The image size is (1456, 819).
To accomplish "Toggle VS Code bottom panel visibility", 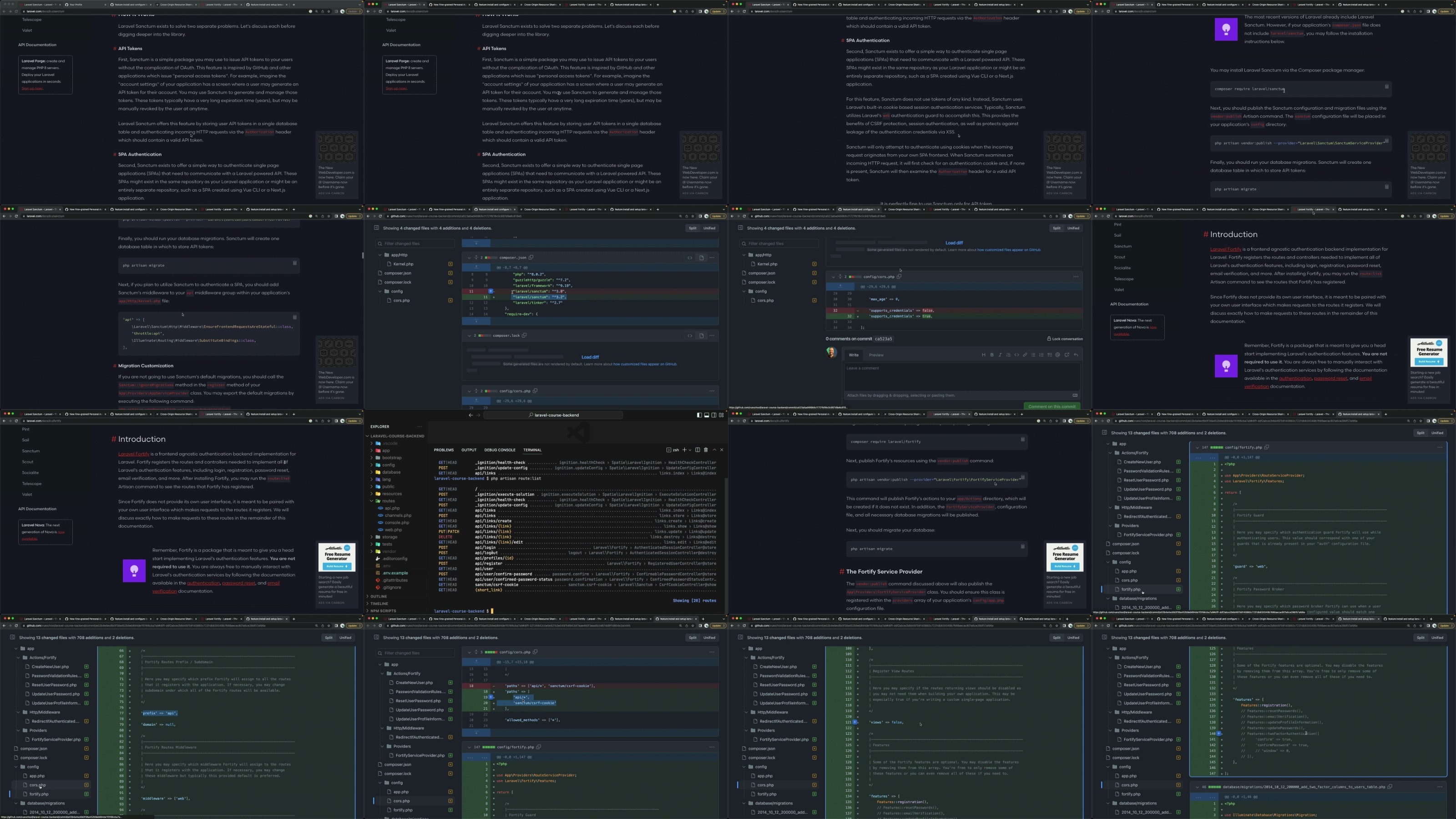I will [x=707, y=415].
